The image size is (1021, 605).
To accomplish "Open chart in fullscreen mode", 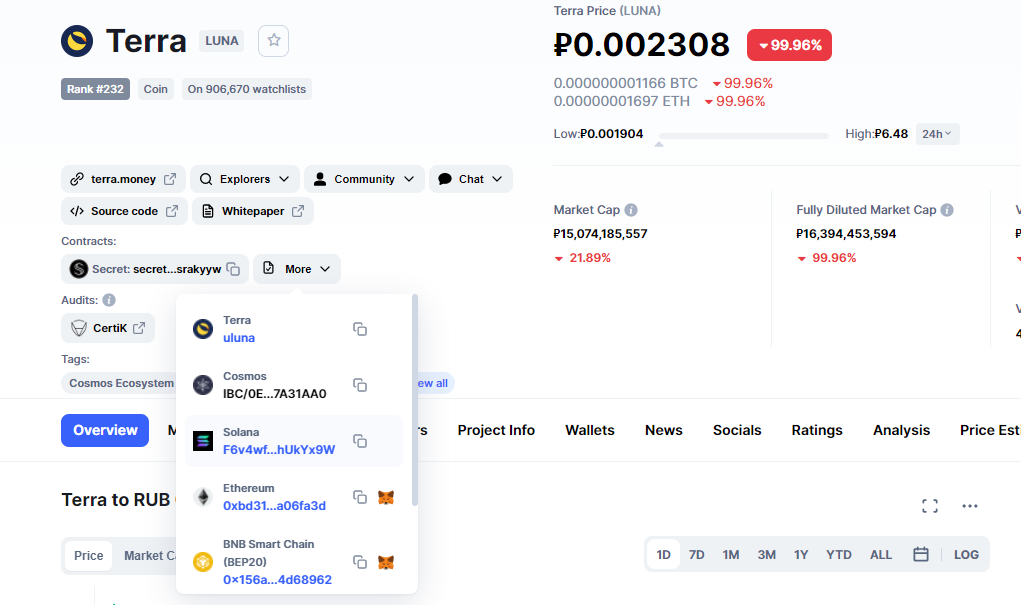I will 930,506.
